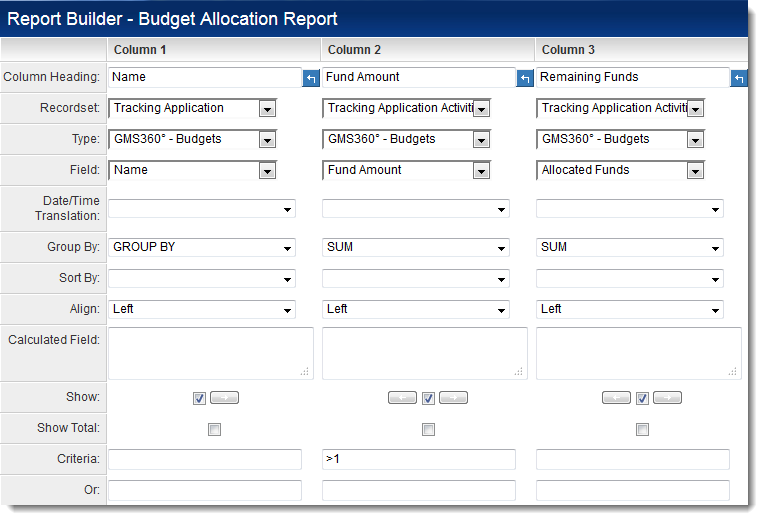This screenshot has height=520, width=763.
Task: Click the Column 3 Or input field
Action: 632,490
